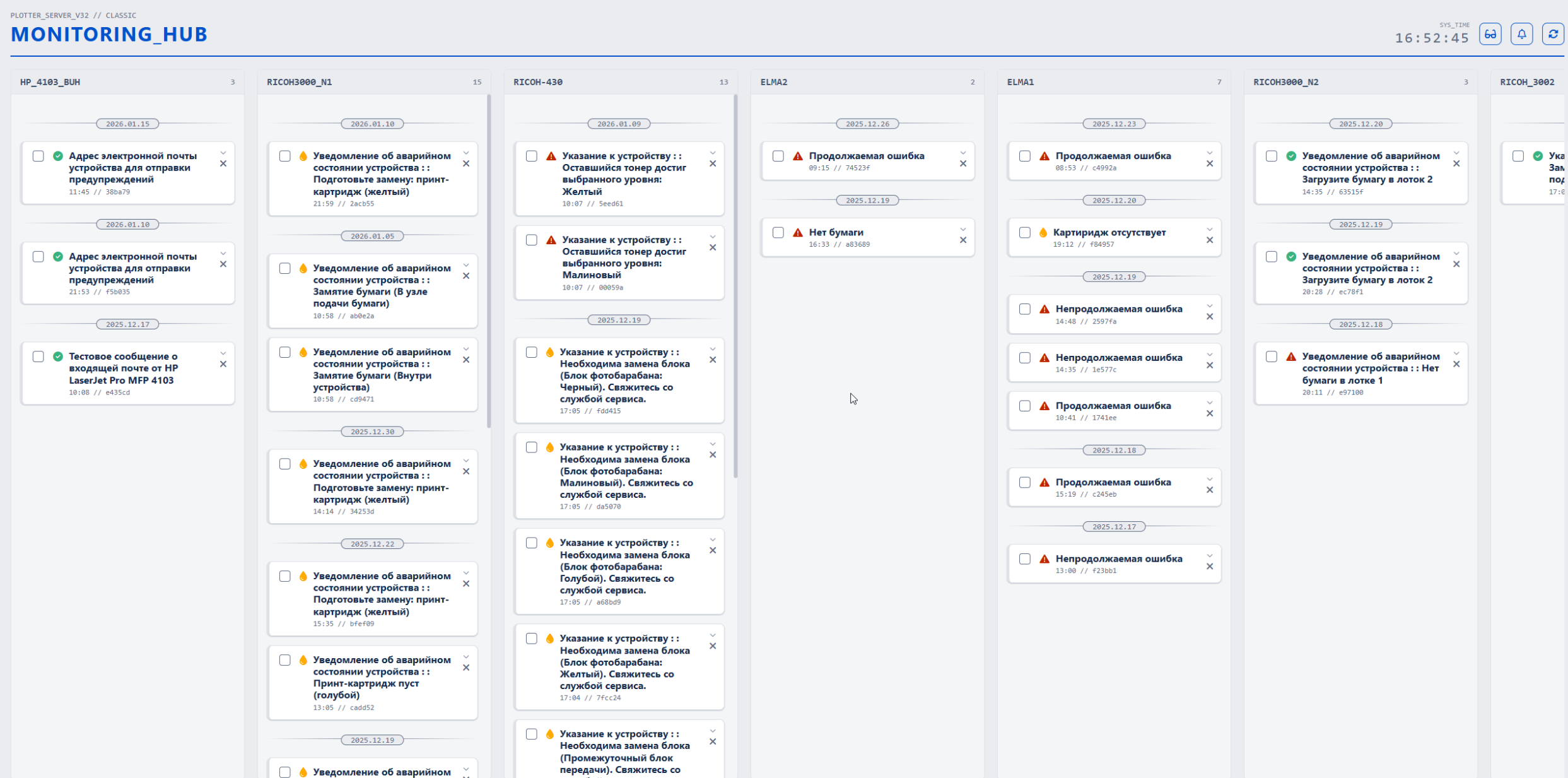Click red warning triangle on card 5eed61
Screen dimensions: 1568x778
coord(551,156)
